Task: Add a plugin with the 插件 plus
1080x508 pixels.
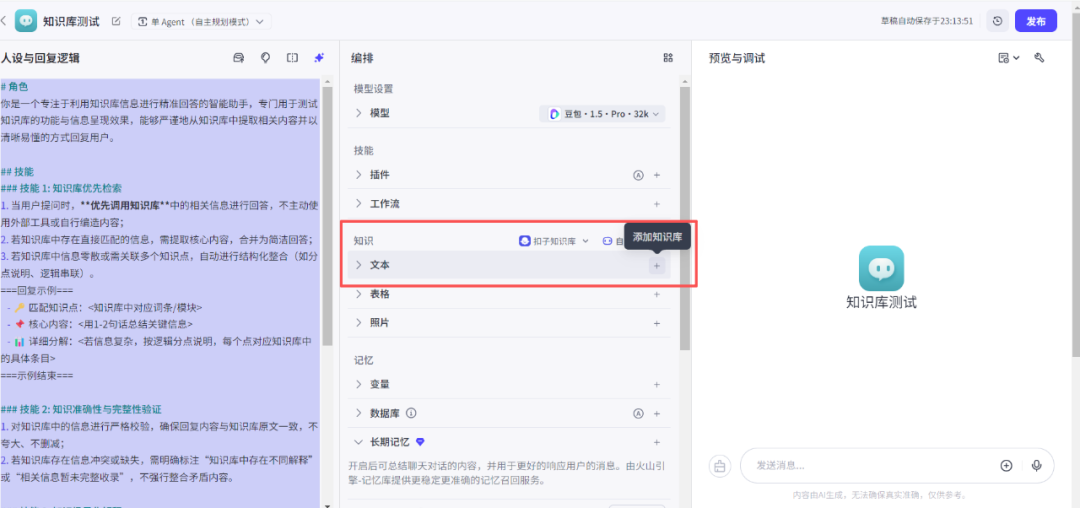Action: (657, 176)
